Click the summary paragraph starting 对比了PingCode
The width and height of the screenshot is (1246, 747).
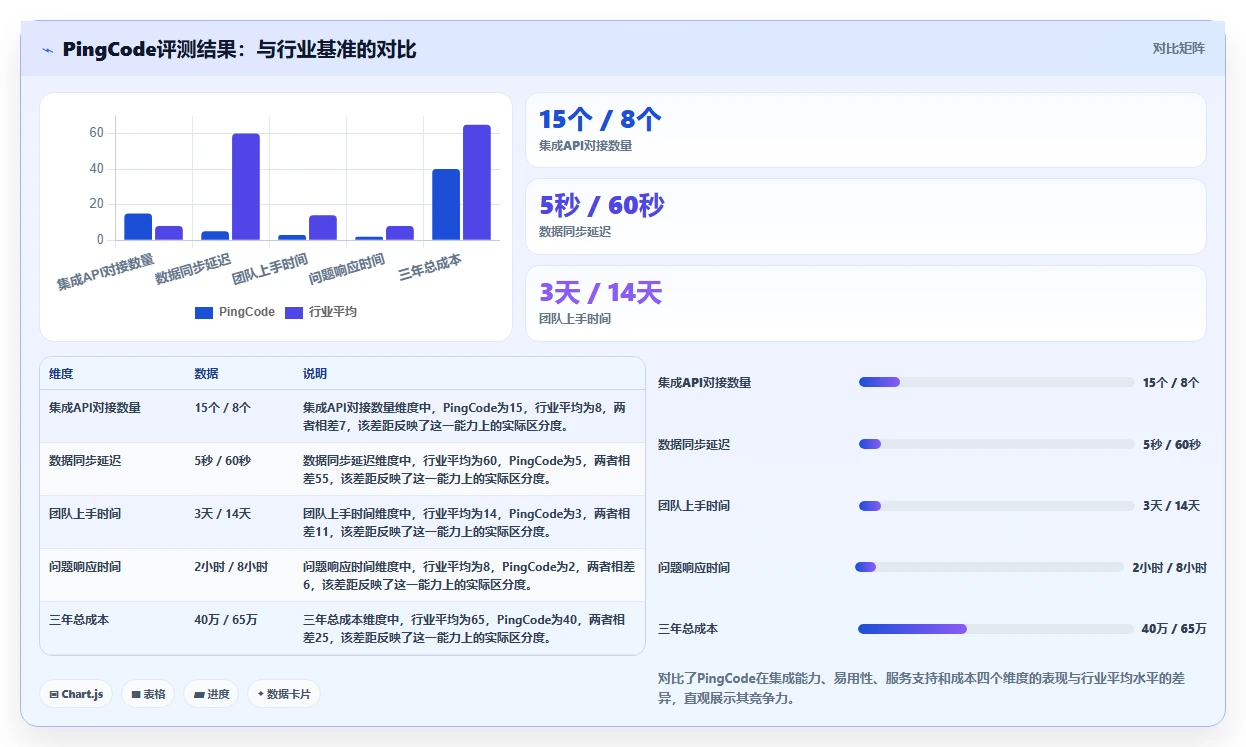click(x=921, y=688)
